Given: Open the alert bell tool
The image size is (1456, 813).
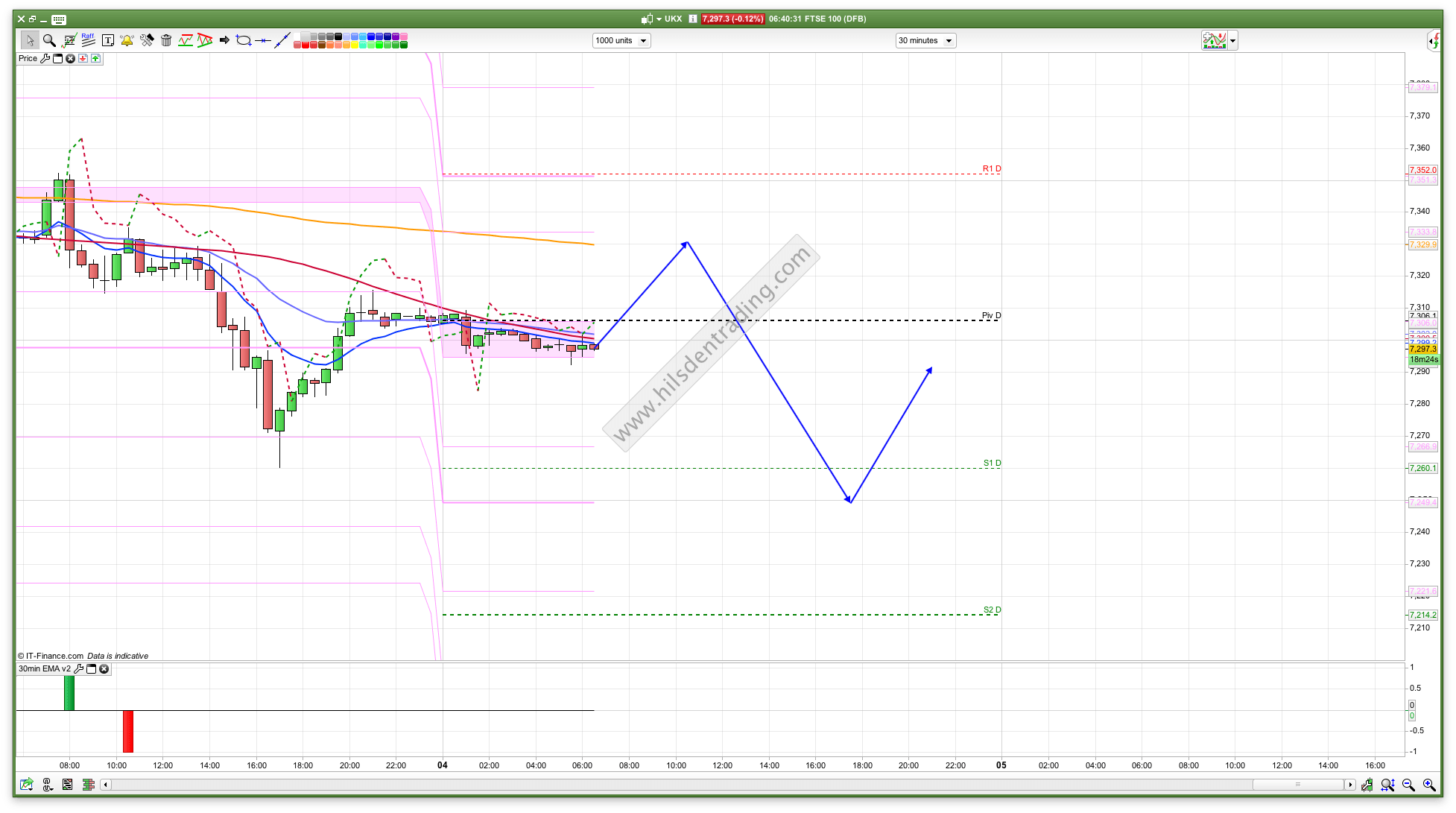Looking at the screenshot, I should (x=127, y=40).
